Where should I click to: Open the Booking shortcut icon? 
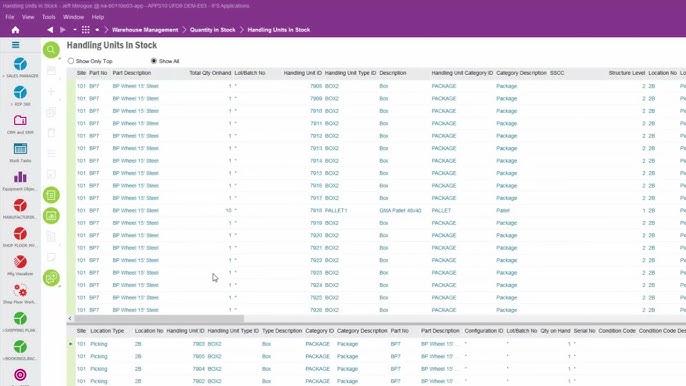point(20,347)
